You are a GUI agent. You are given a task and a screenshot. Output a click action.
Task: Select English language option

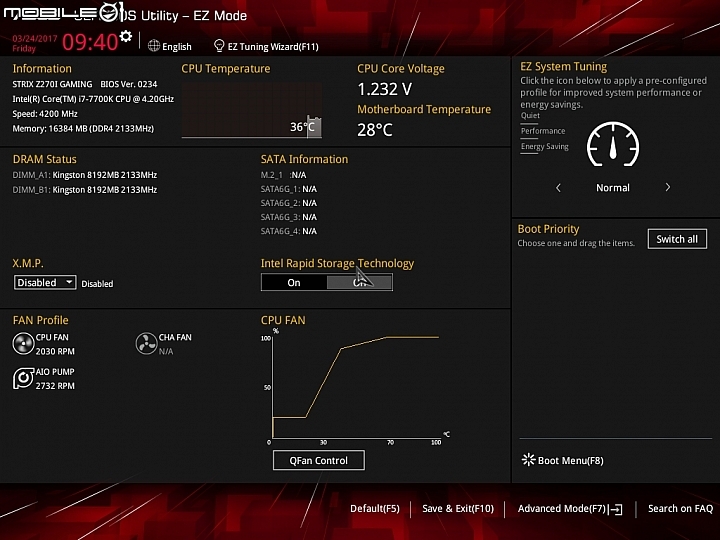click(177, 46)
